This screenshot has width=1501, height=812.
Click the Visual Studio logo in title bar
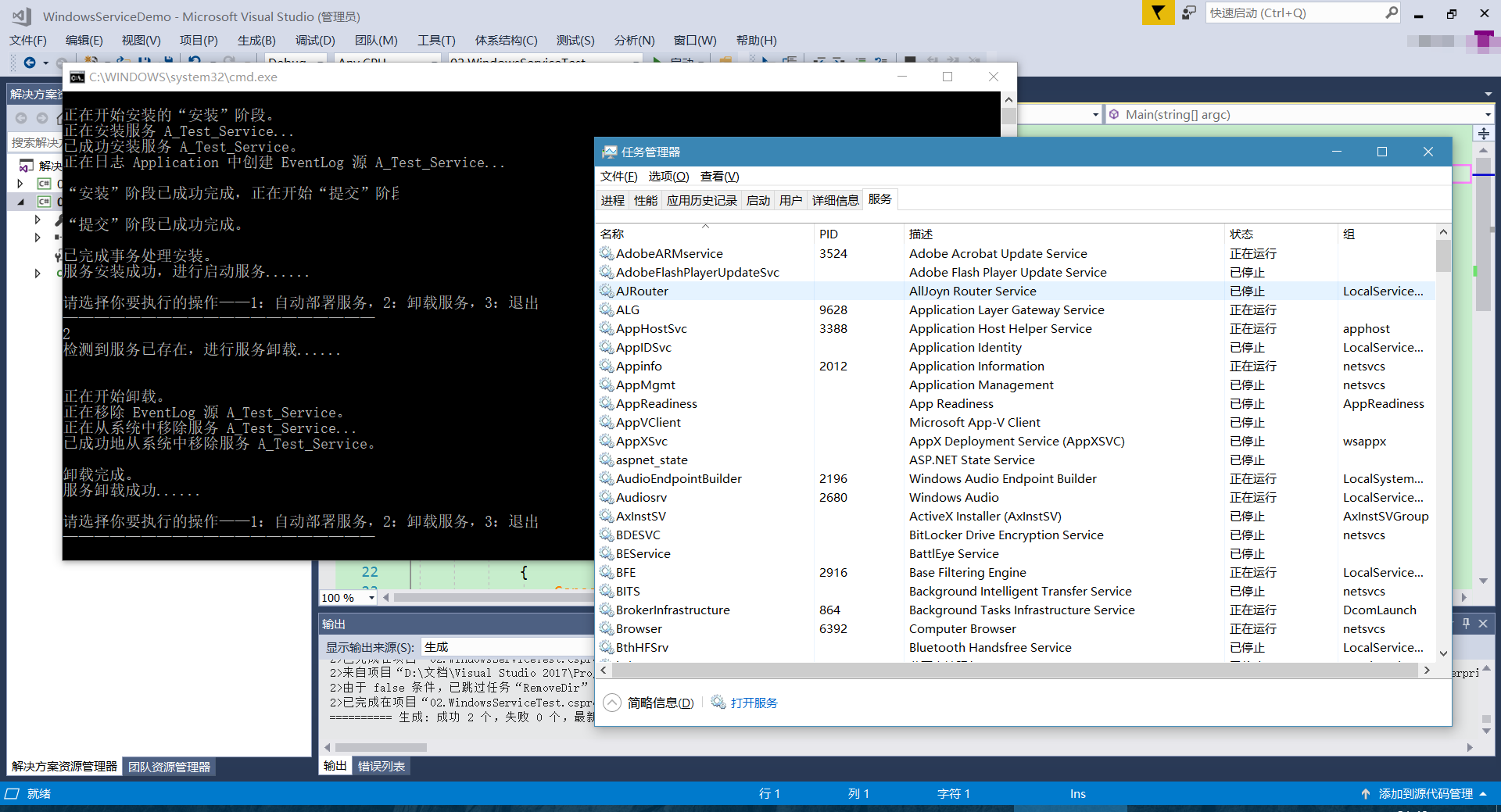[x=21, y=16]
